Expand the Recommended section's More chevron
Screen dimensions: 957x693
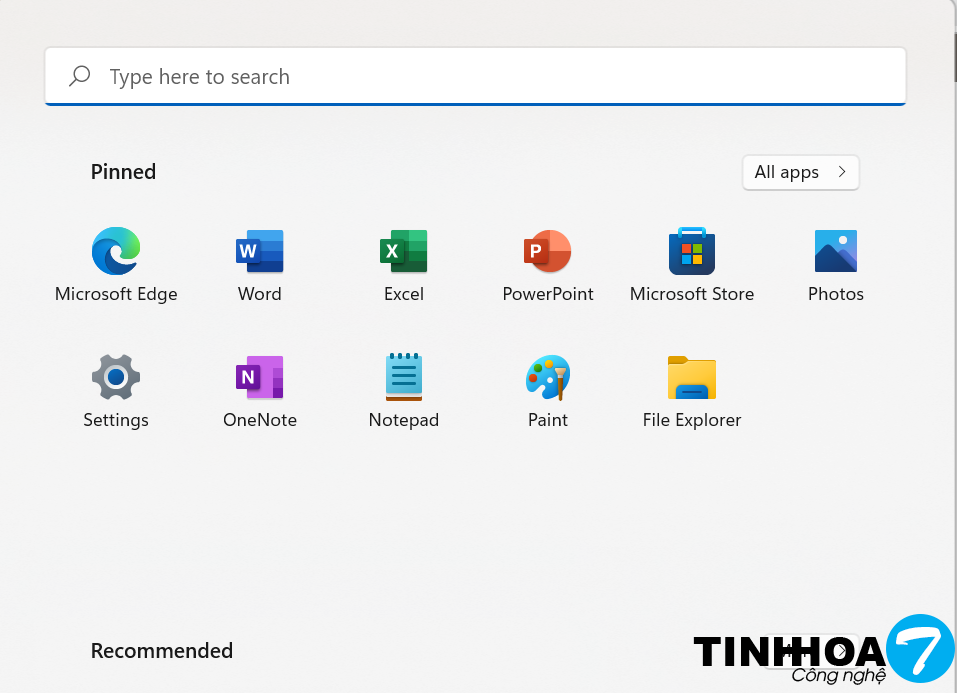[842, 651]
